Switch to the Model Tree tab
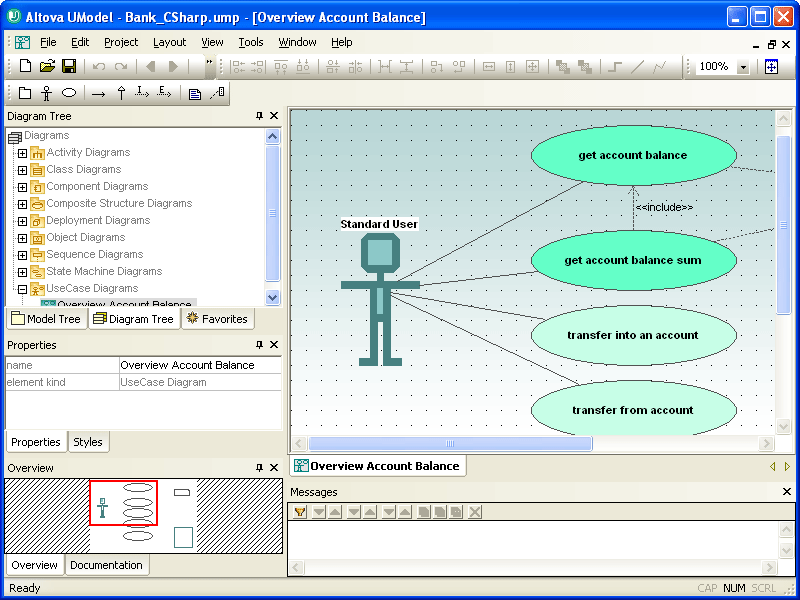This screenshot has height=600, width=800. point(45,319)
